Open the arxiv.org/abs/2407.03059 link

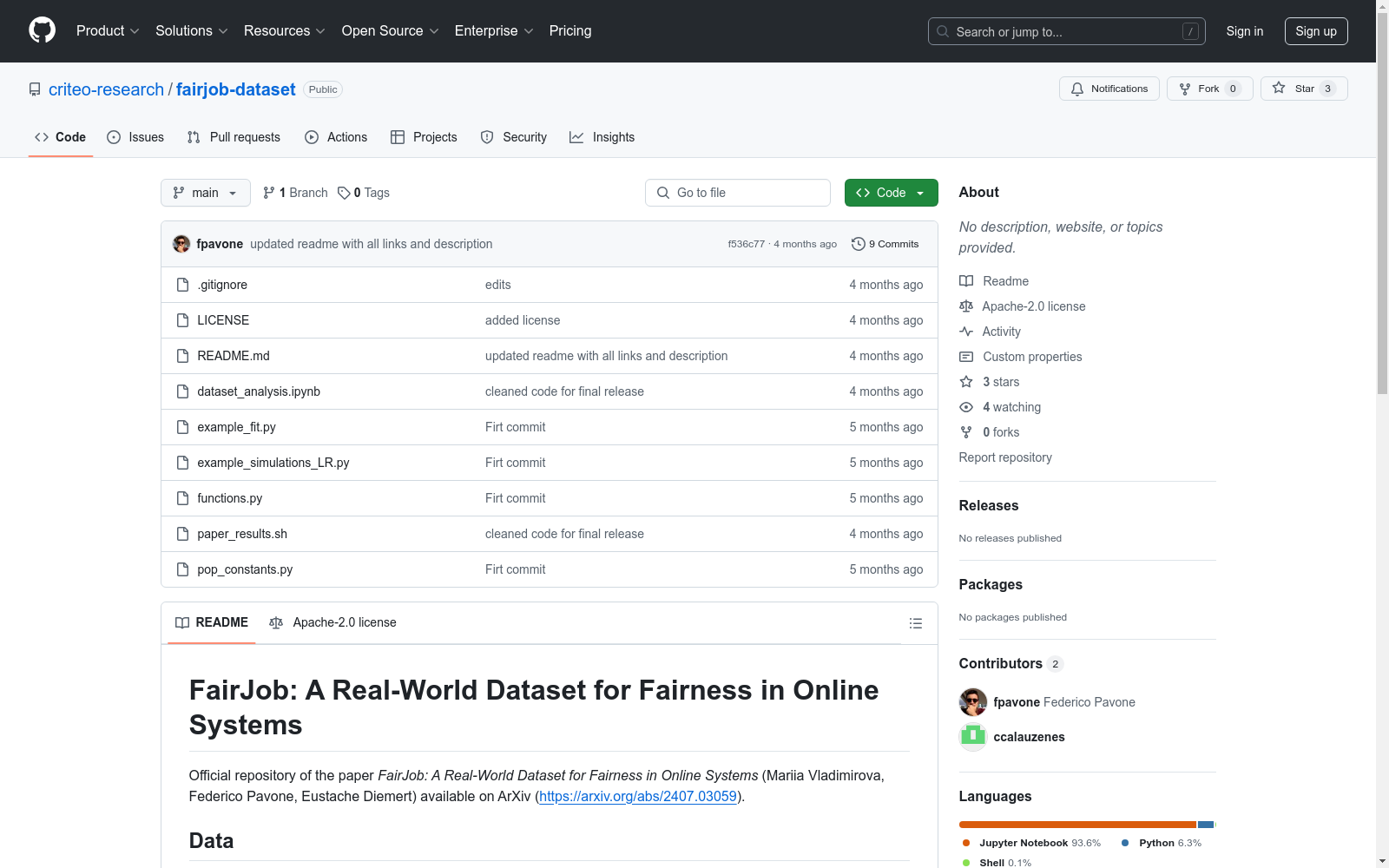click(x=638, y=796)
